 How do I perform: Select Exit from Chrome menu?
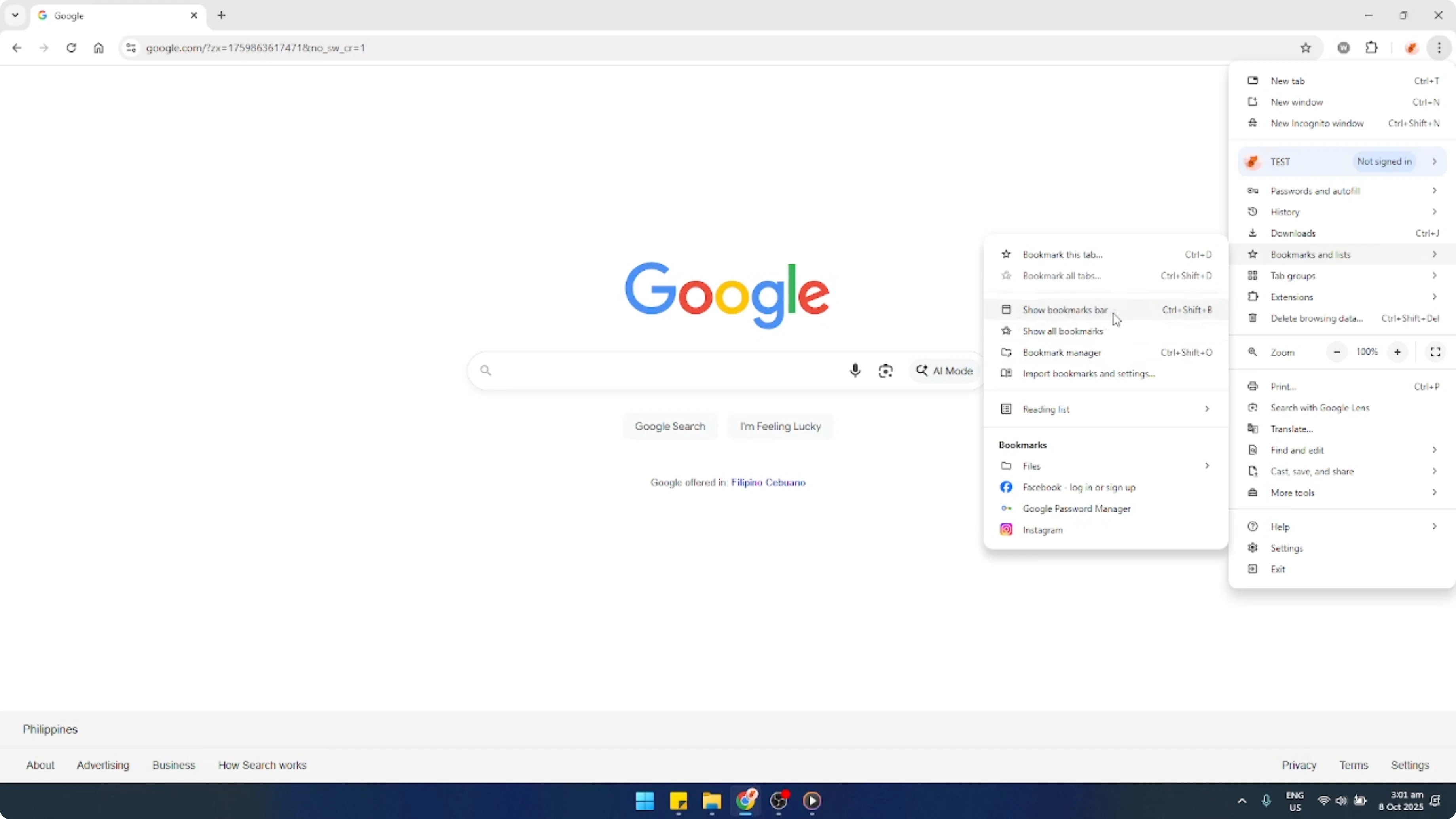[x=1342, y=569]
